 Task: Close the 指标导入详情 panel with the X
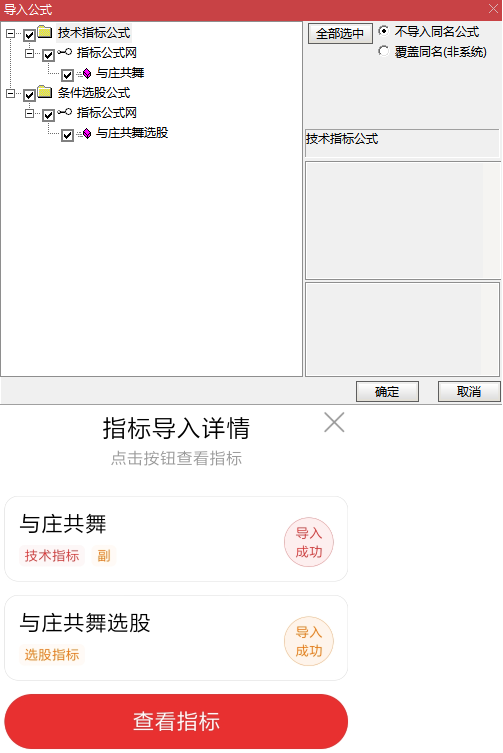[334, 422]
